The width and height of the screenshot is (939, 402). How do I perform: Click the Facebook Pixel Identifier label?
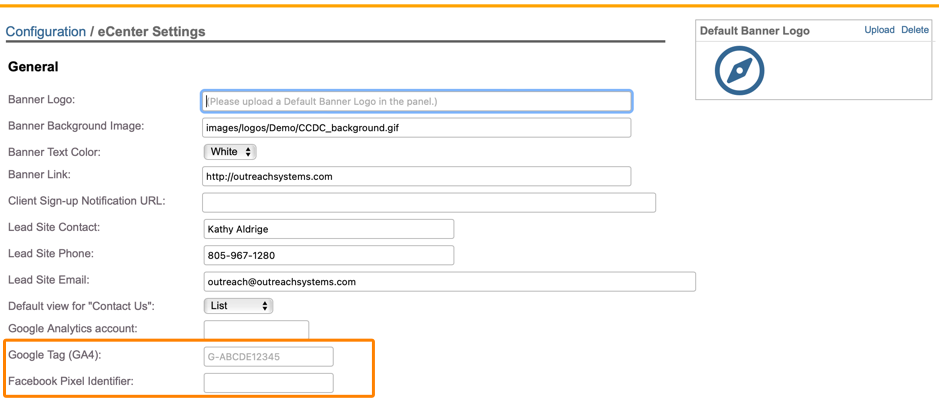[71, 381]
